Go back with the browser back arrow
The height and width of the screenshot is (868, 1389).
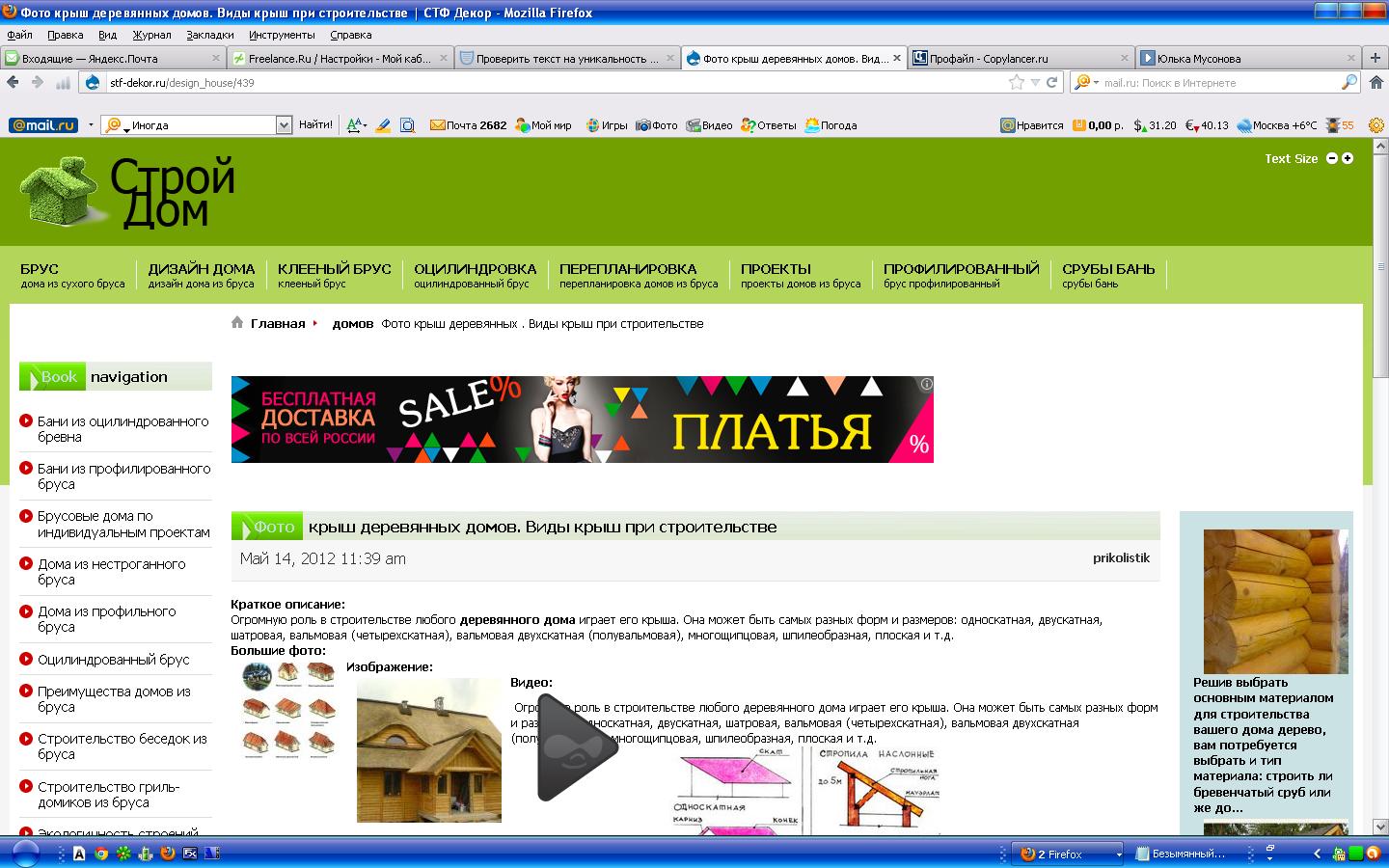click(14, 83)
